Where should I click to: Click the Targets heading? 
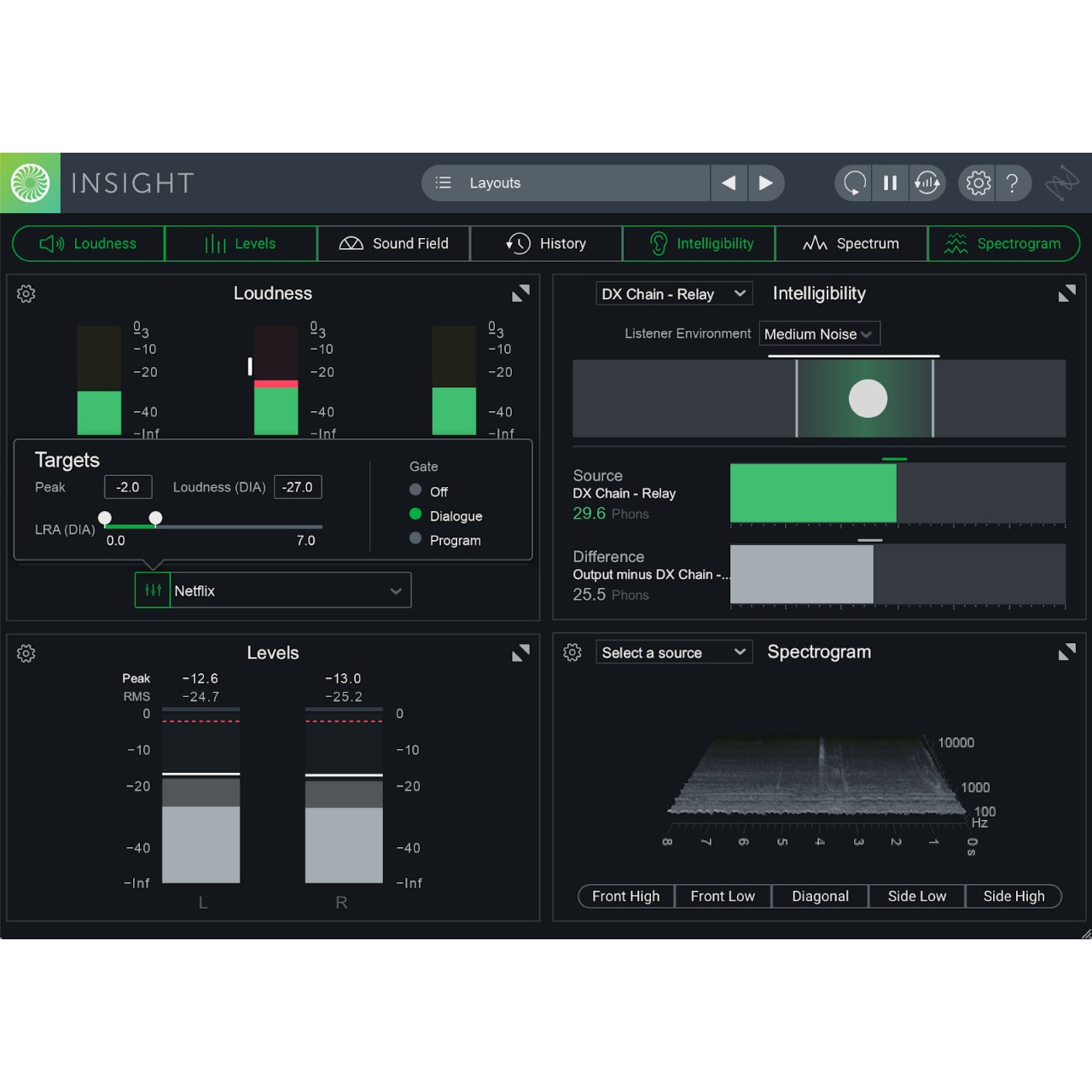[67, 461]
